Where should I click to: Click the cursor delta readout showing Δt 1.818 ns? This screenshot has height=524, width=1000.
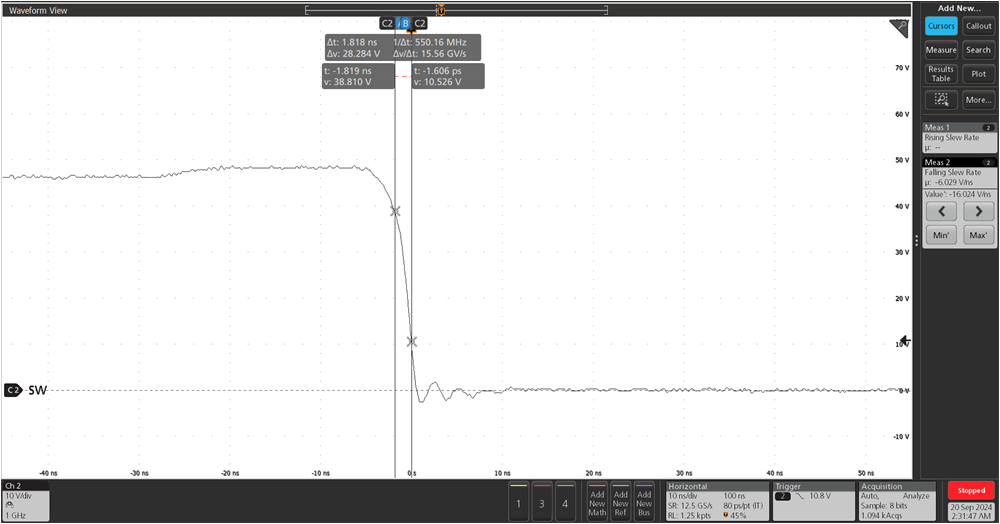pyautogui.click(x=403, y=48)
